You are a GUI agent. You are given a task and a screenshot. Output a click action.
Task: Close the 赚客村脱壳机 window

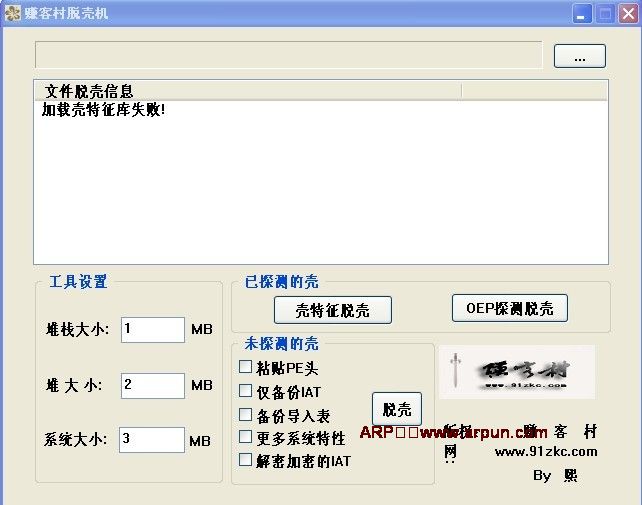point(628,14)
